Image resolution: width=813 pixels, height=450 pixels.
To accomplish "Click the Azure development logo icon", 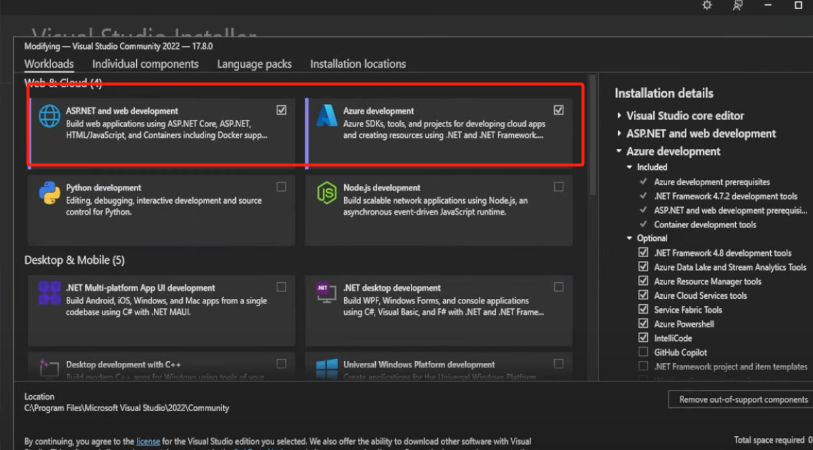I will [327, 116].
